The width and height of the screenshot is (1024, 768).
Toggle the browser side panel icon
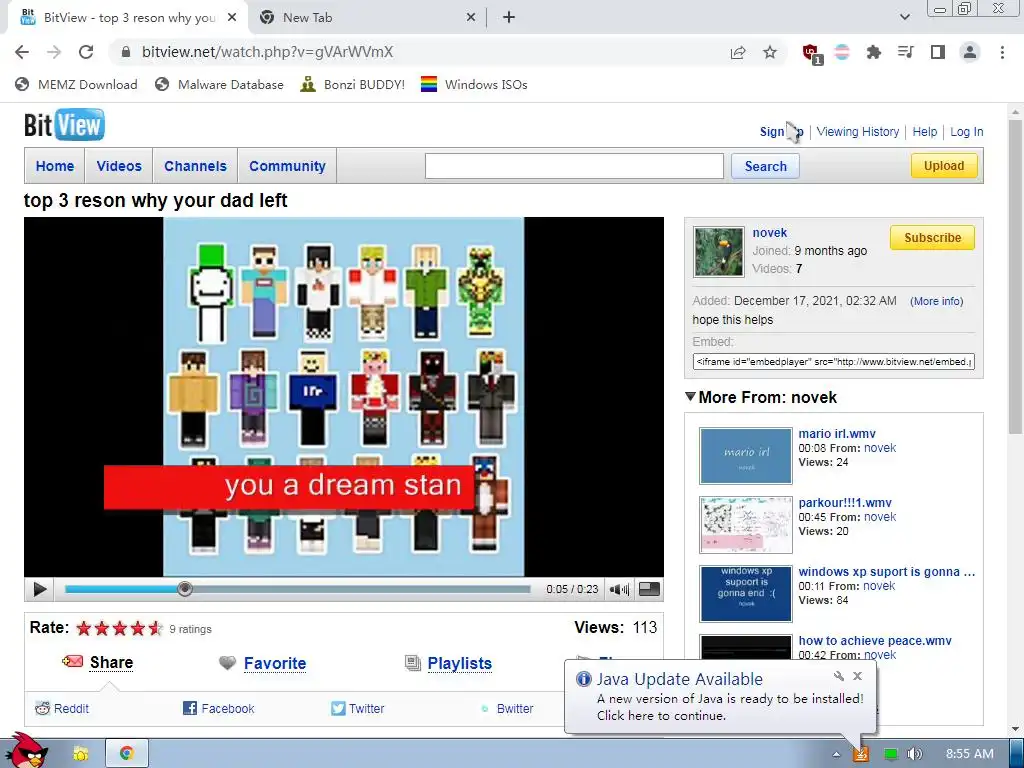(938, 52)
